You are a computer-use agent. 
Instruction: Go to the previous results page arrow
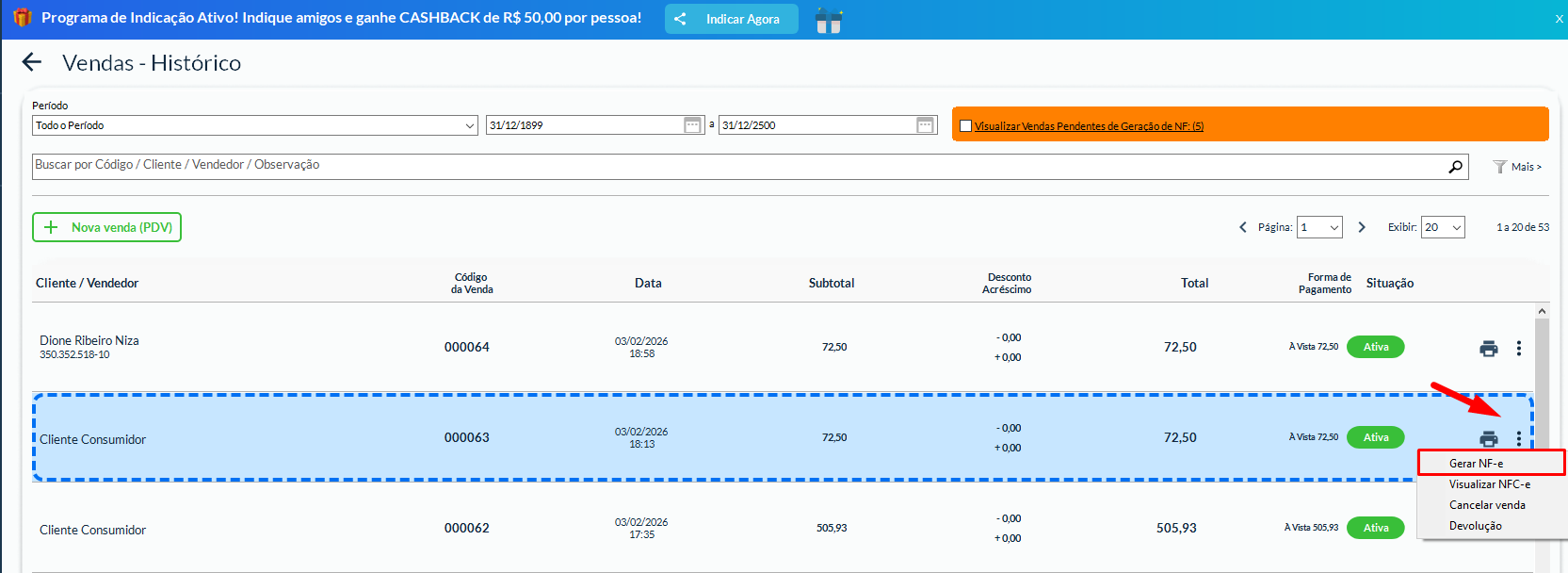tap(1243, 227)
